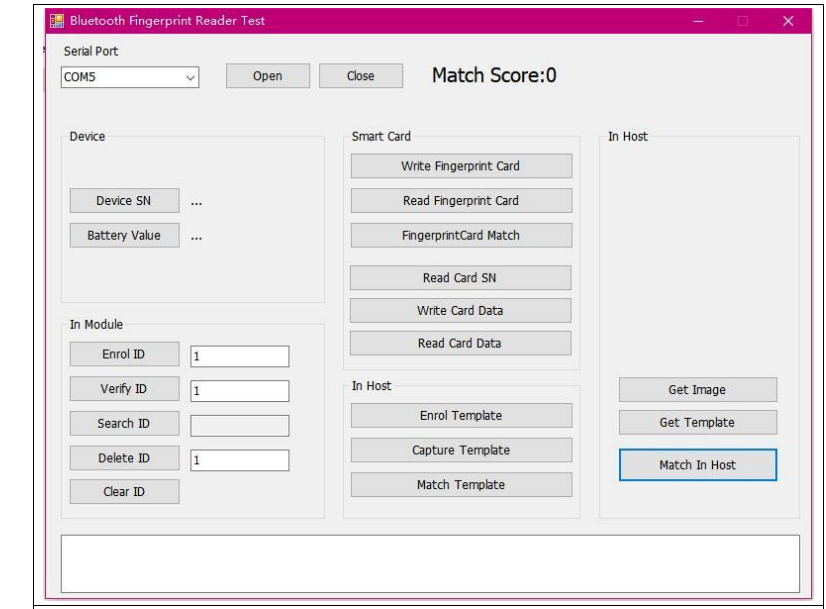Click Write Fingerprint Card
Viewport: 826px width, 609px height.
click(460, 166)
